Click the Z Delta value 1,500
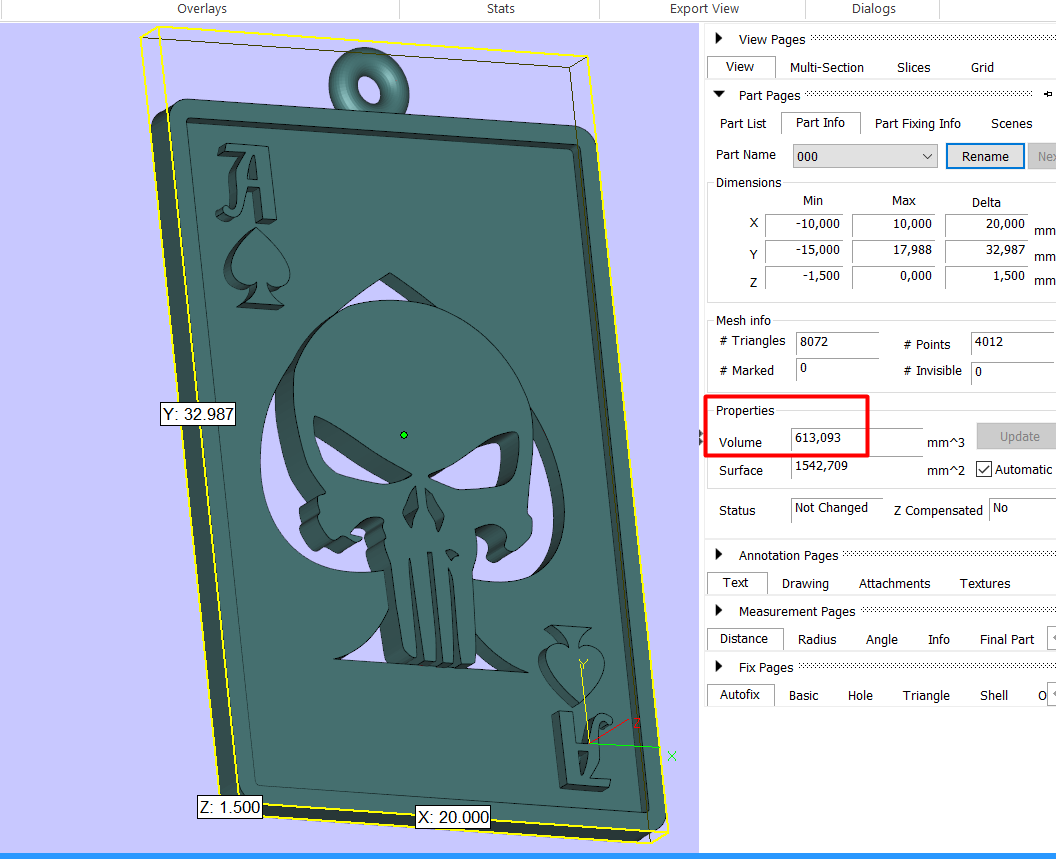The height and width of the screenshot is (859, 1056). (987, 277)
